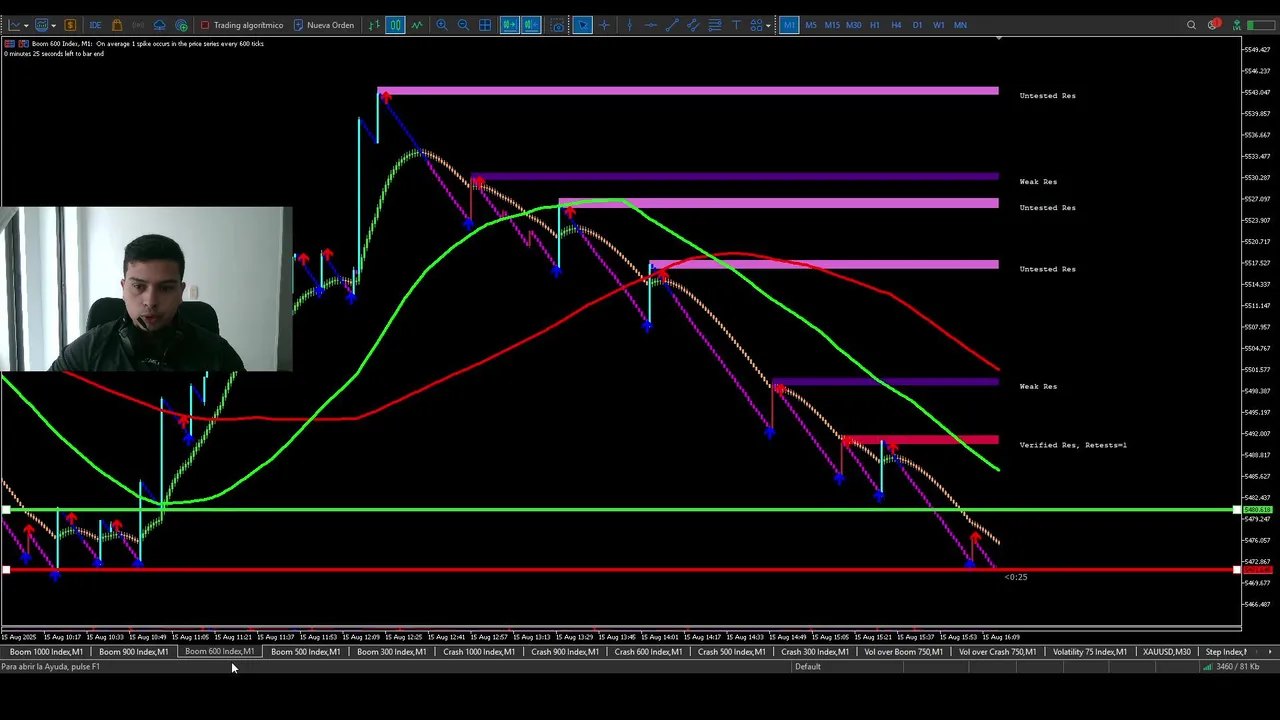
Task: Select the M5 timeframe
Action: point(811,25)
